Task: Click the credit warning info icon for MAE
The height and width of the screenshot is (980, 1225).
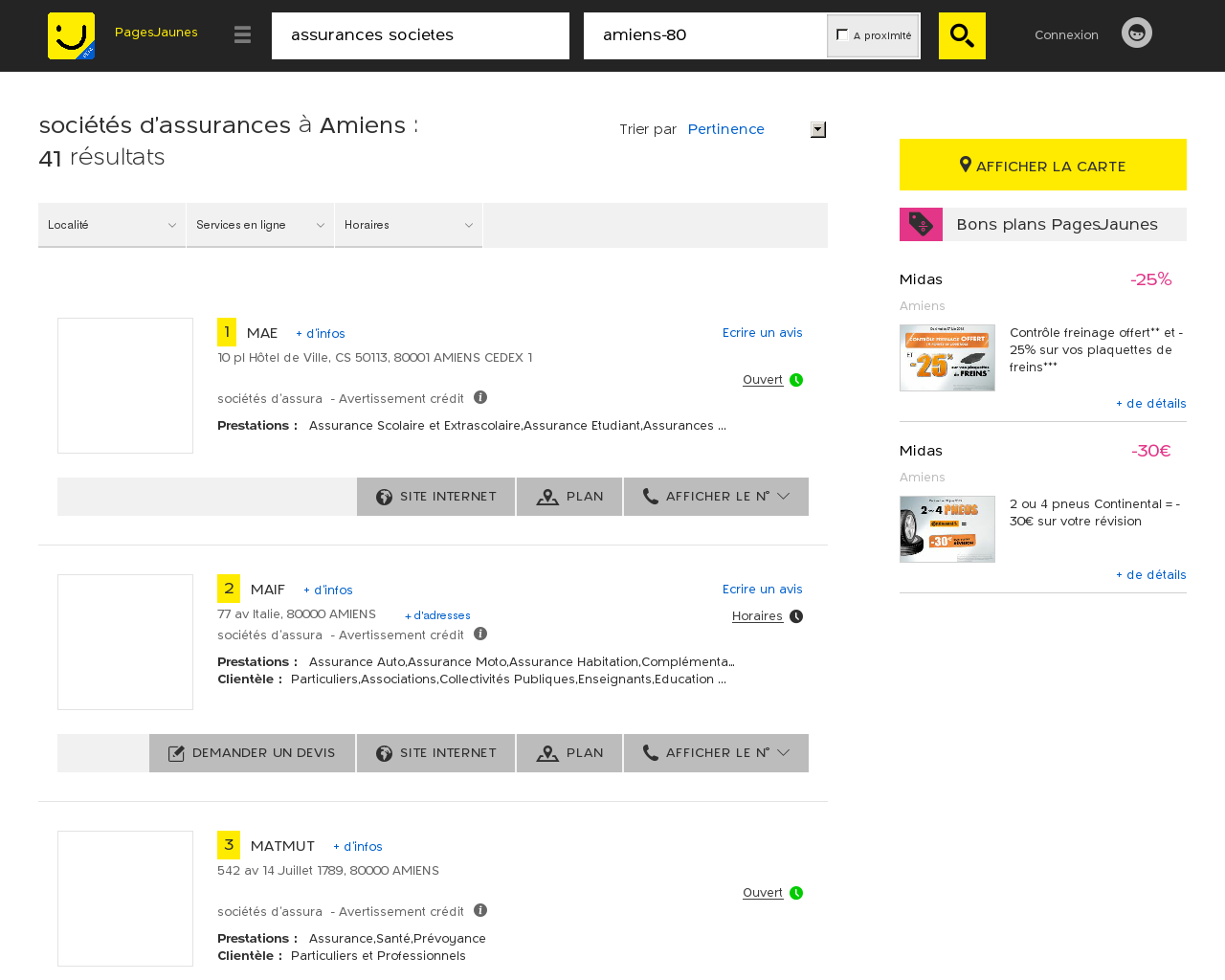Action: pos(480,397)
